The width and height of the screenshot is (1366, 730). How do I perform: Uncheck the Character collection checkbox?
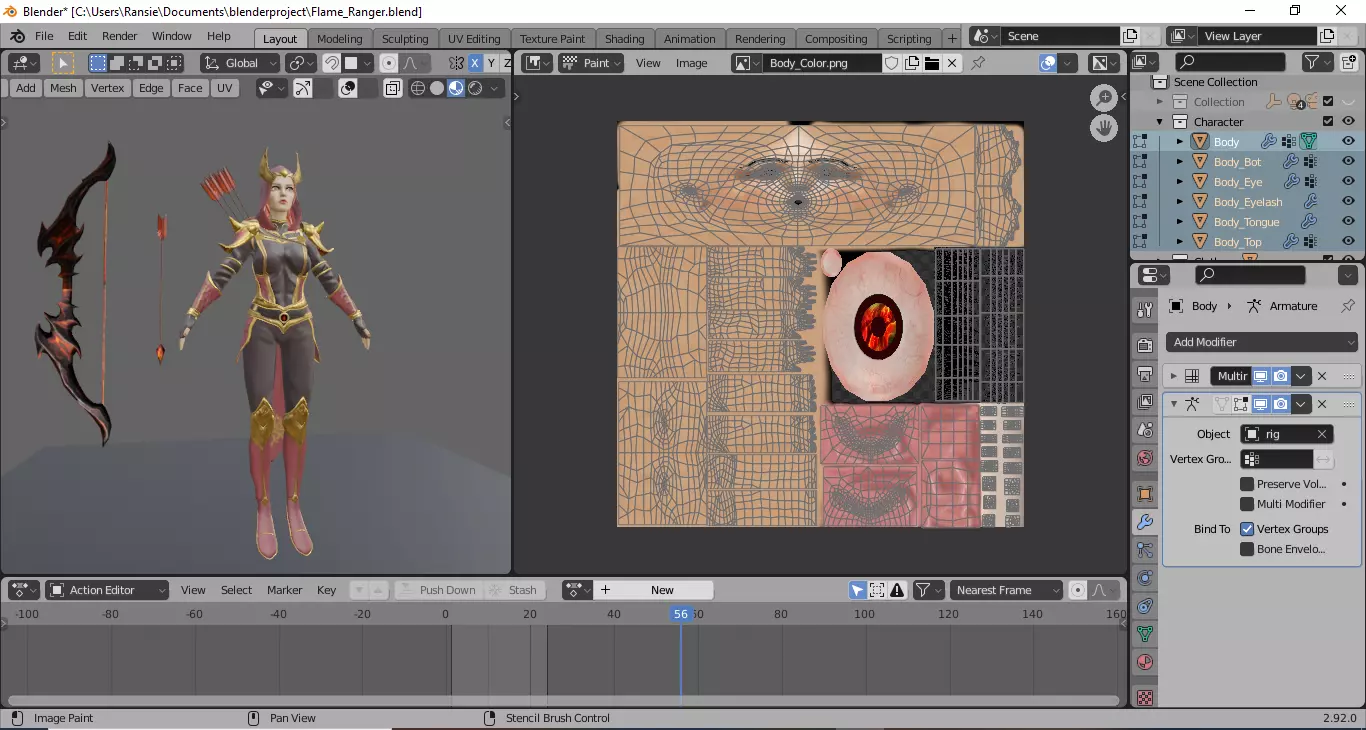(1328, 122)
